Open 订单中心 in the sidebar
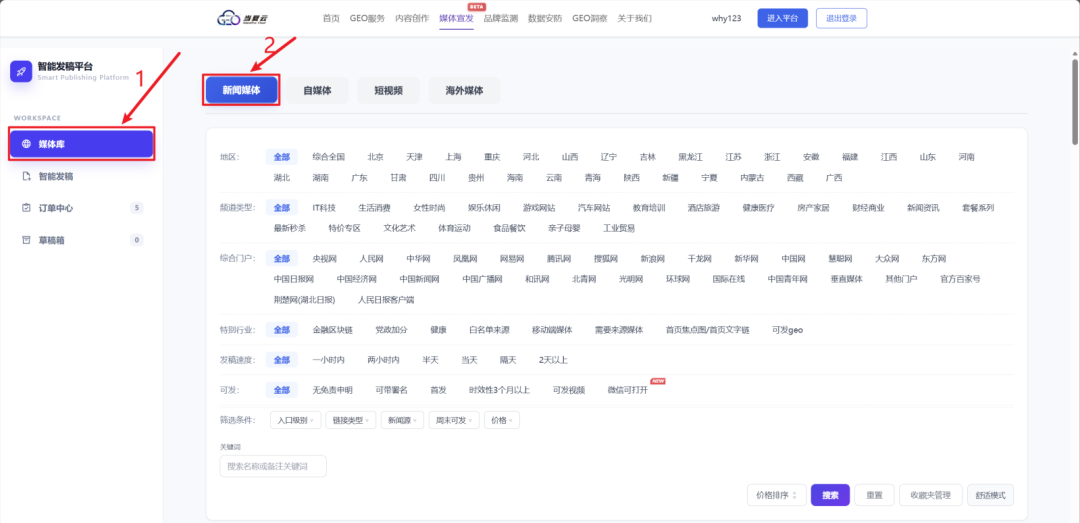 point(82,207)
